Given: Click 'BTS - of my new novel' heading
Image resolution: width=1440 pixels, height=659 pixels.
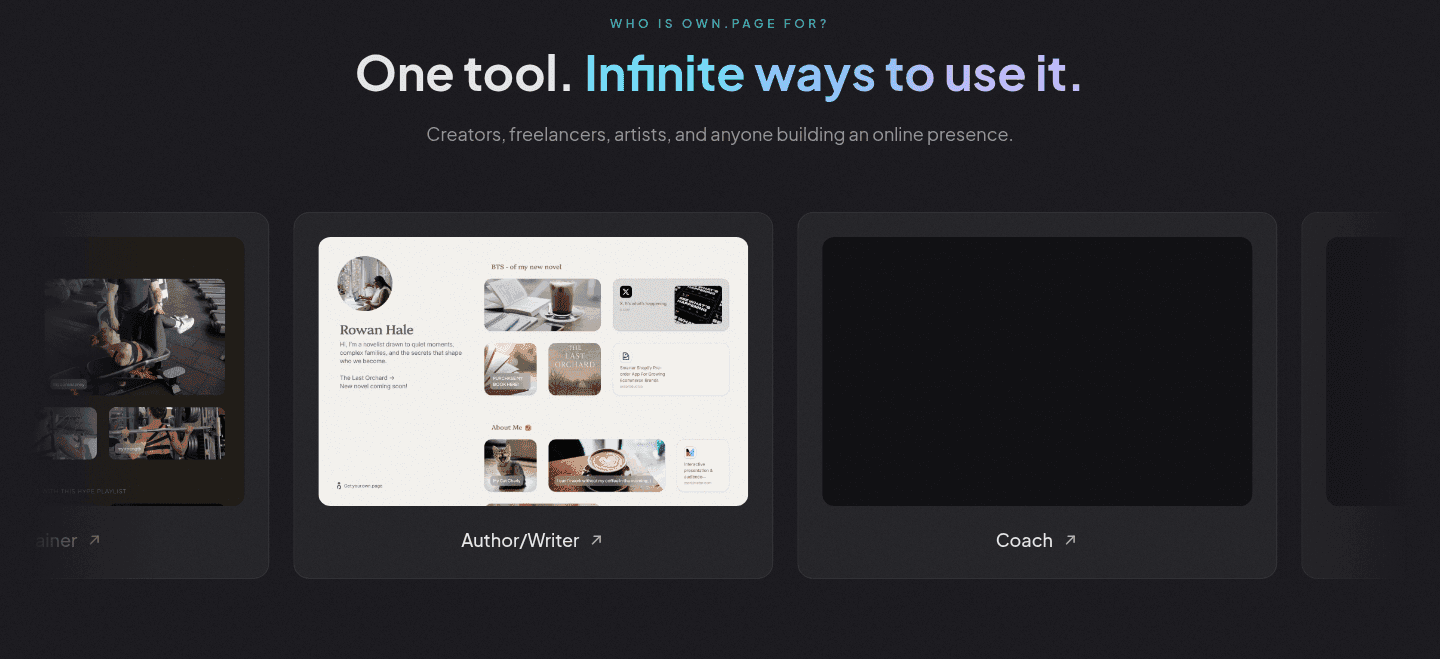Looking at the screenshot, I should point(528,267).
